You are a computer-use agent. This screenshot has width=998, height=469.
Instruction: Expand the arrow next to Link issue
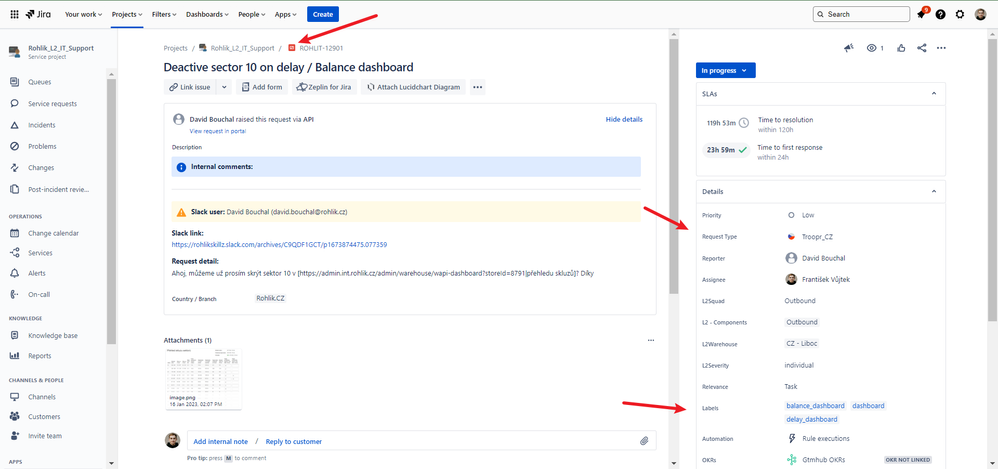224,87
